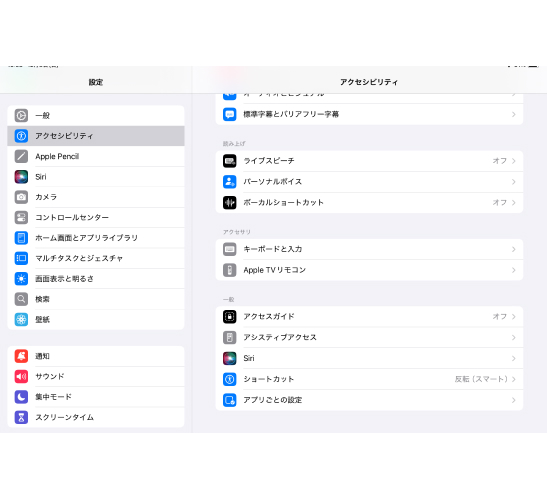
Task: Open アプリごとの設定 page
Action: pyautogui.click(x=369, y=400)
